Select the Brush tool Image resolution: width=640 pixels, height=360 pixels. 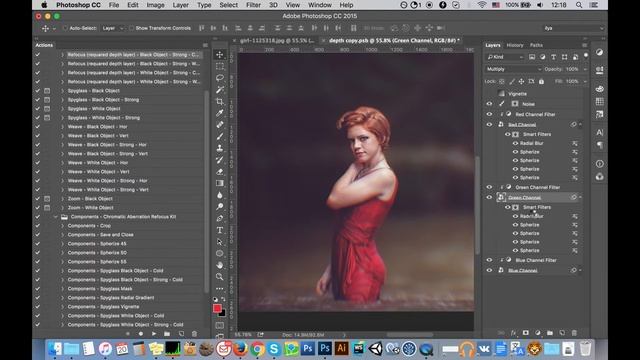click(220, 136)
